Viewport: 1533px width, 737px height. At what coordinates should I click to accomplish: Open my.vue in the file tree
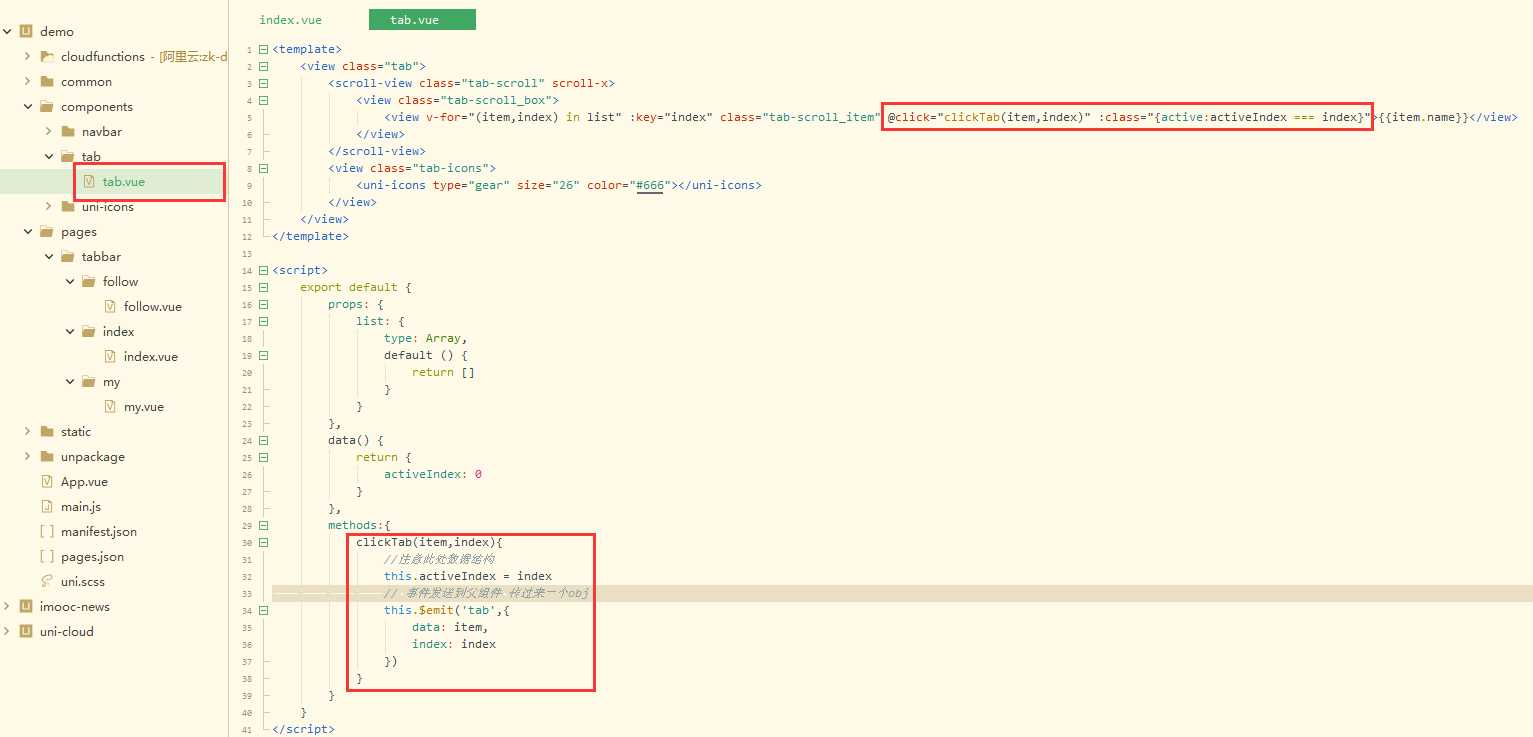143,407
